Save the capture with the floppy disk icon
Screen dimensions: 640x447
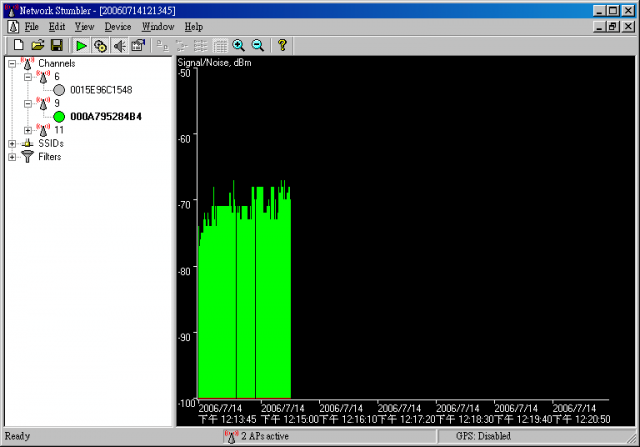coord(57,46)
